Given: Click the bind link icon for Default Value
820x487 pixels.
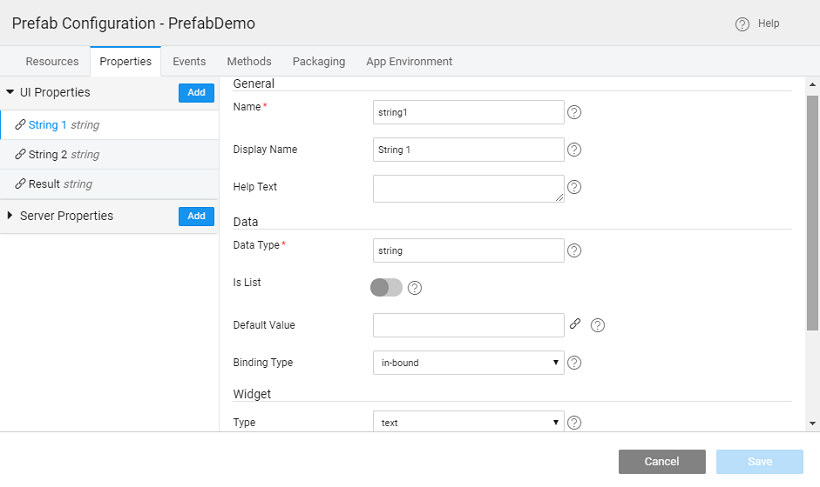Looking at the screenshot, I should click(x=575, y=324).
